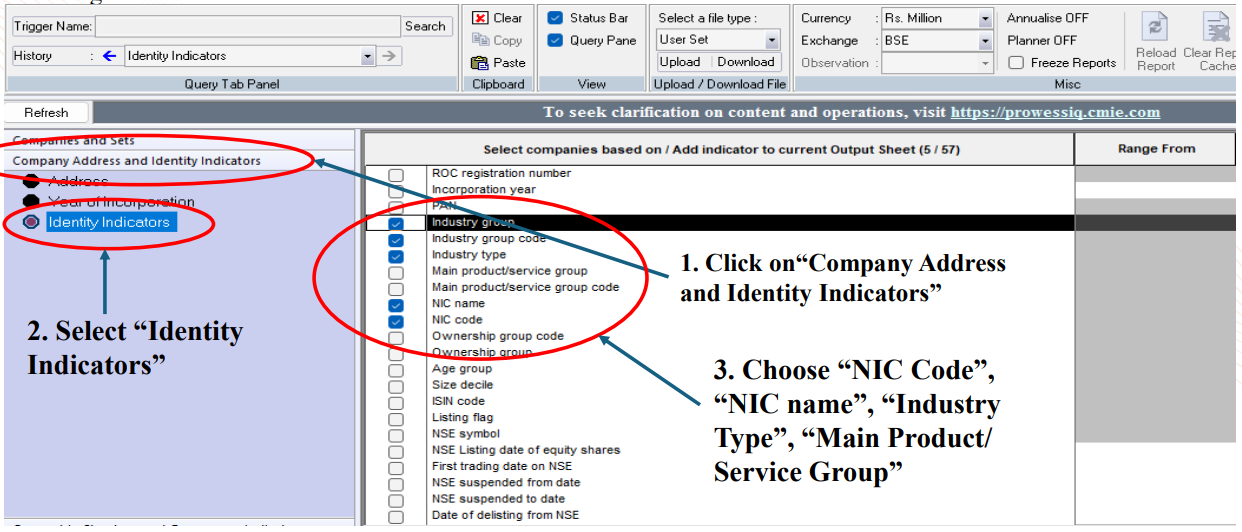Disable the Query Pane checkbox

click(556, 41)
